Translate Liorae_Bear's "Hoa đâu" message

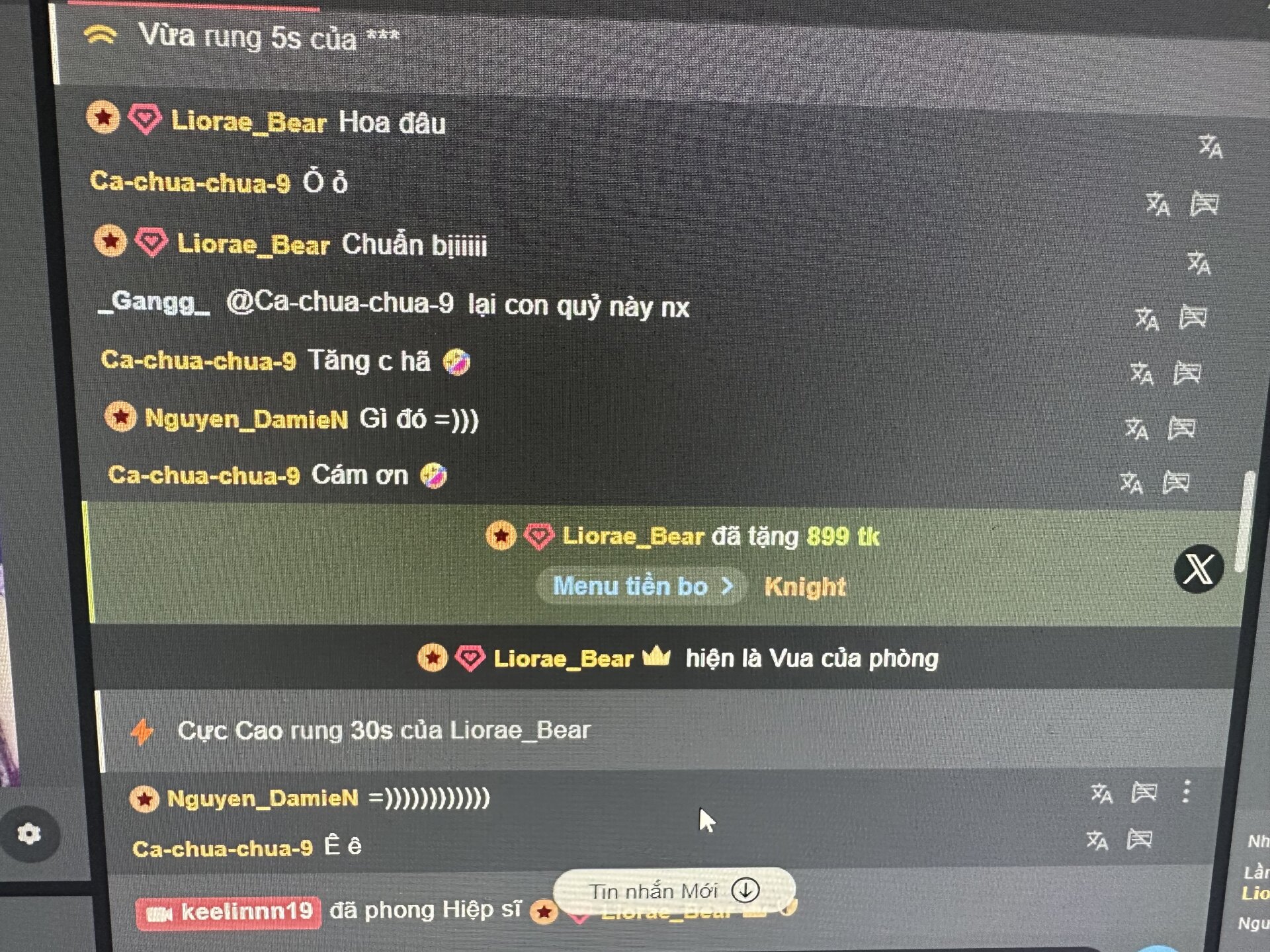[1210, 146]
